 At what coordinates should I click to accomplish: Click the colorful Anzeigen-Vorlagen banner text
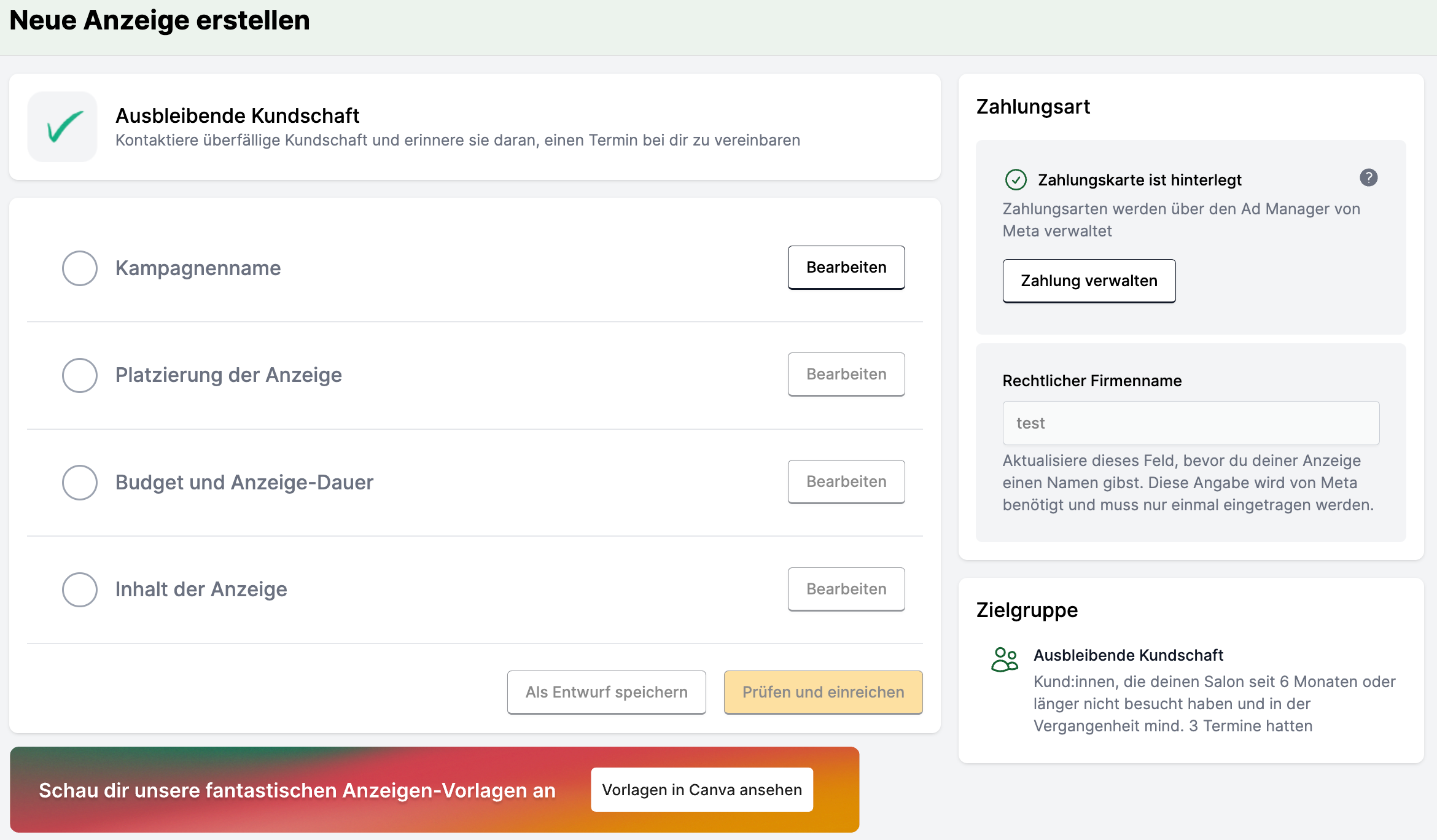pos(297,790)
